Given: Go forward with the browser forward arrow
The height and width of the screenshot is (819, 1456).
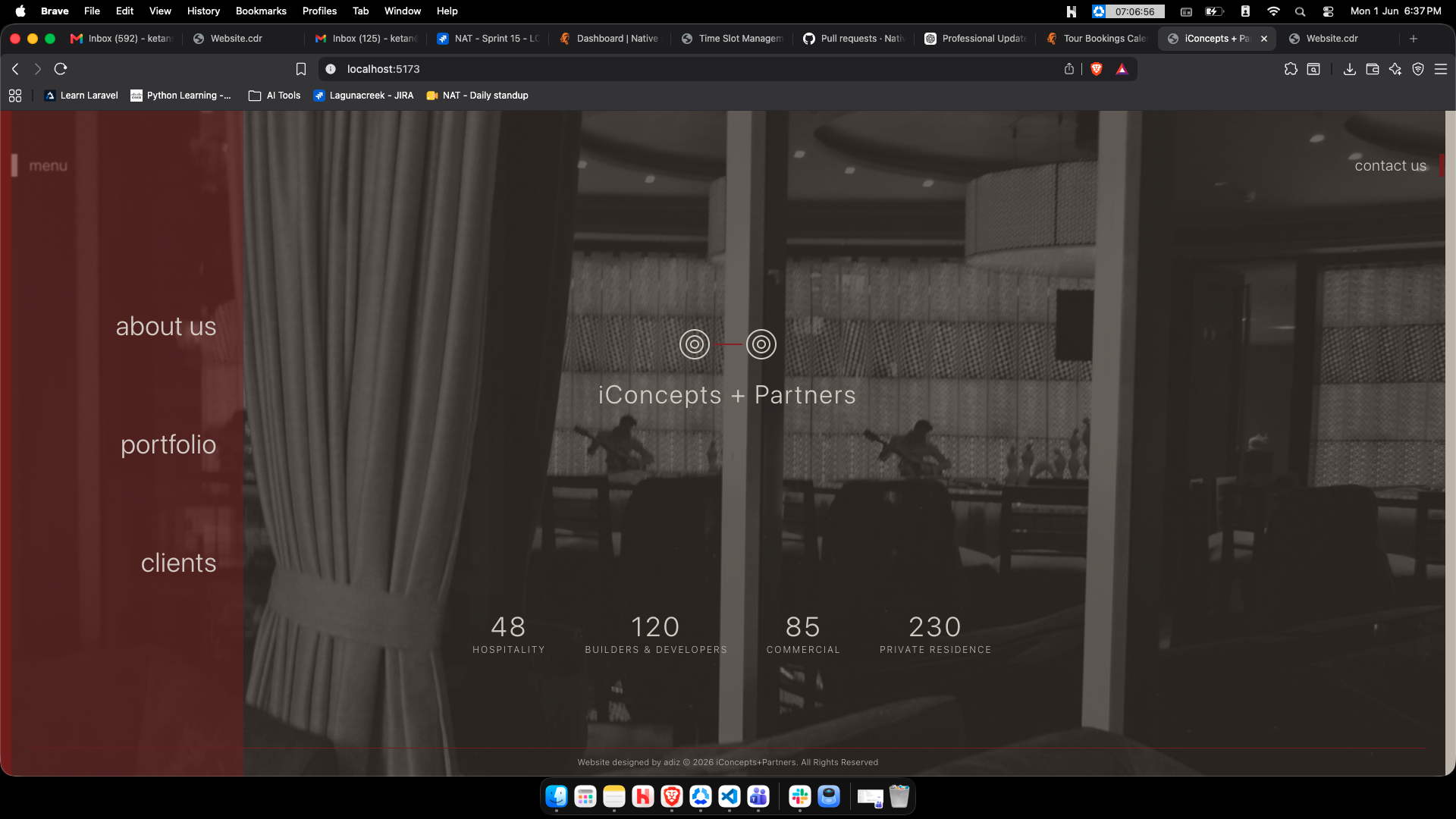Looking at the screenshot, I should point(38,69).
